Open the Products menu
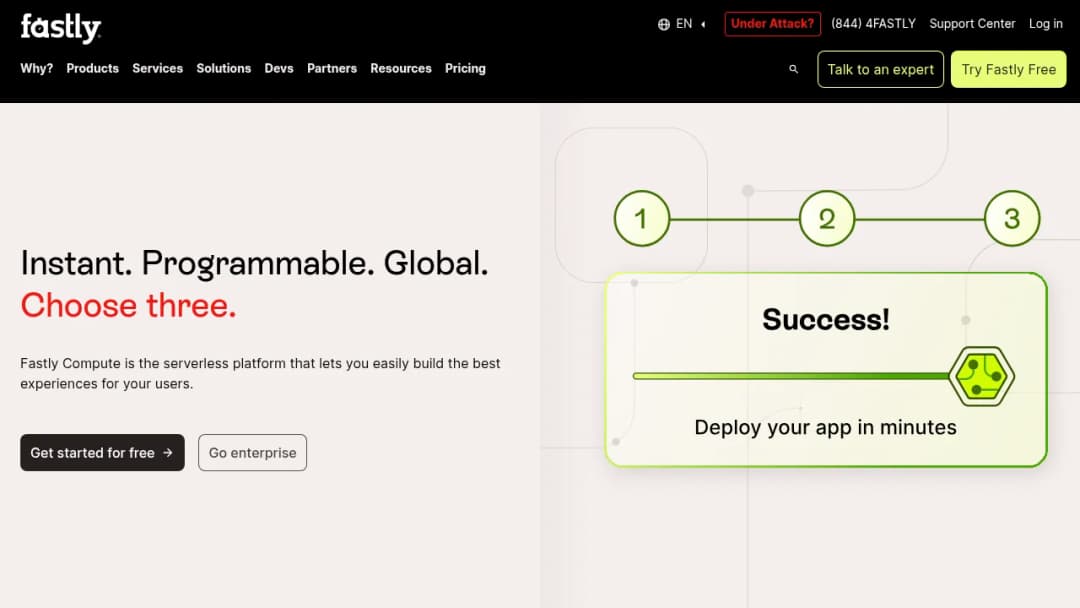Viewport: 1080px width, 608px height. [92, 68]
